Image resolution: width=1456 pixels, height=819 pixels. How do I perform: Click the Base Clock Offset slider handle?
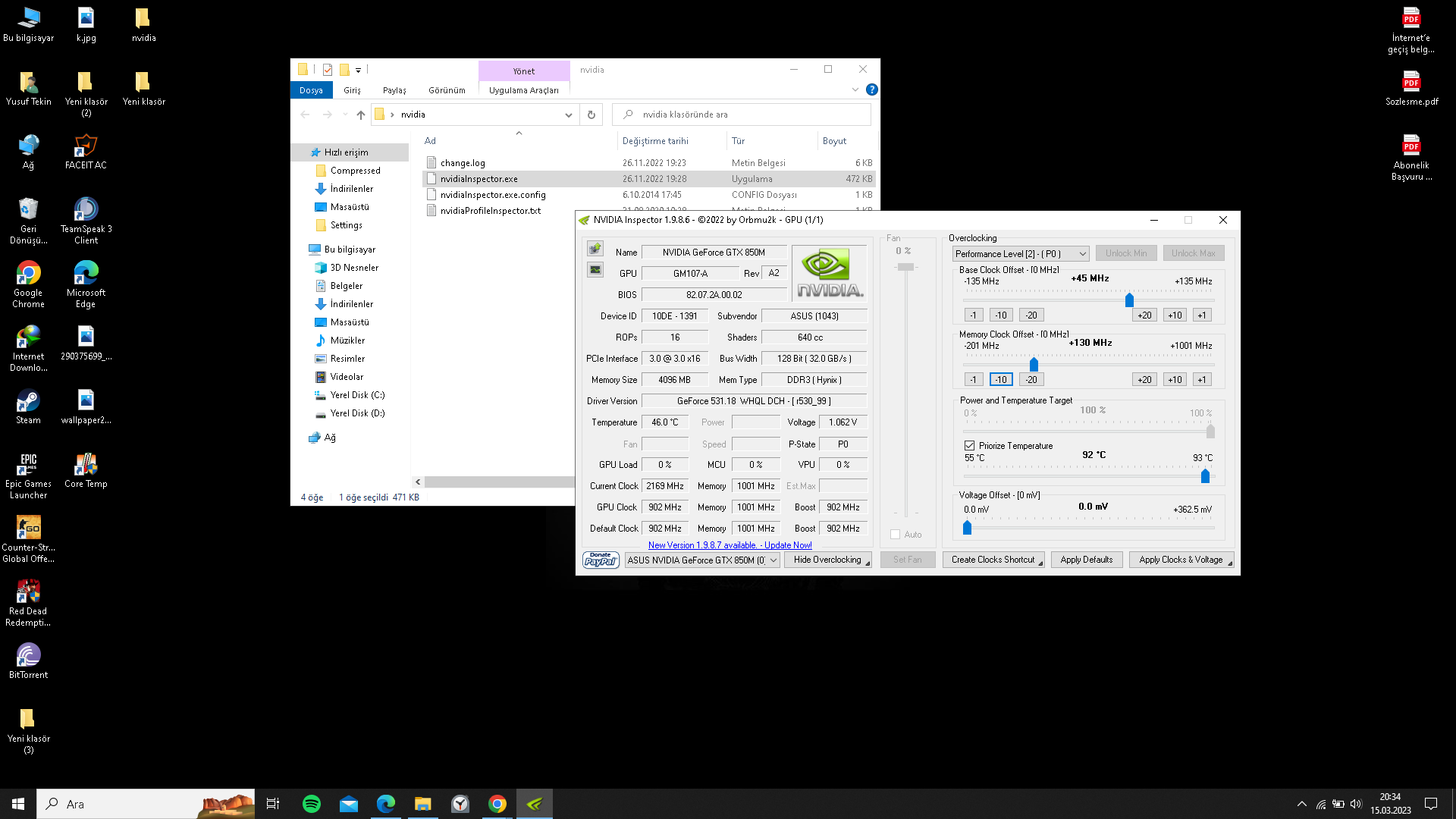[1129, 300]
